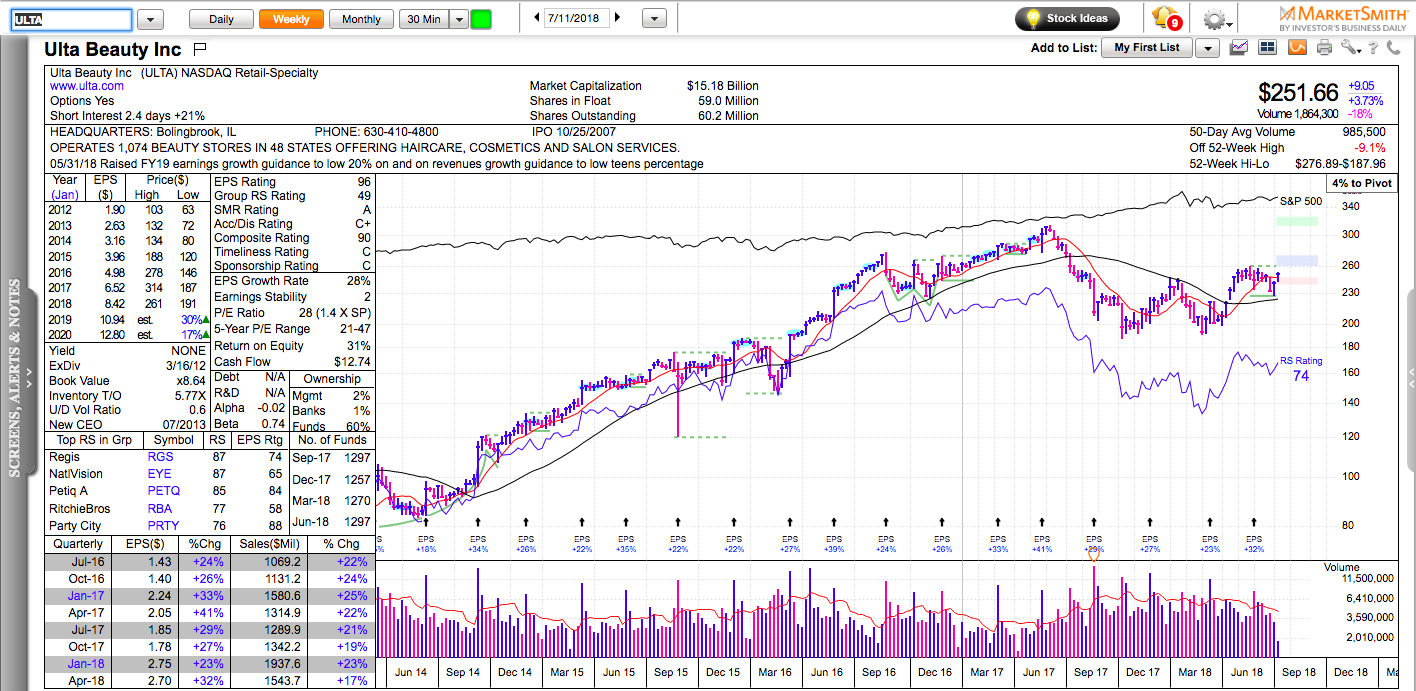
Task: Go to the previous date with left arrow
Action: click(x=537, y=18)
